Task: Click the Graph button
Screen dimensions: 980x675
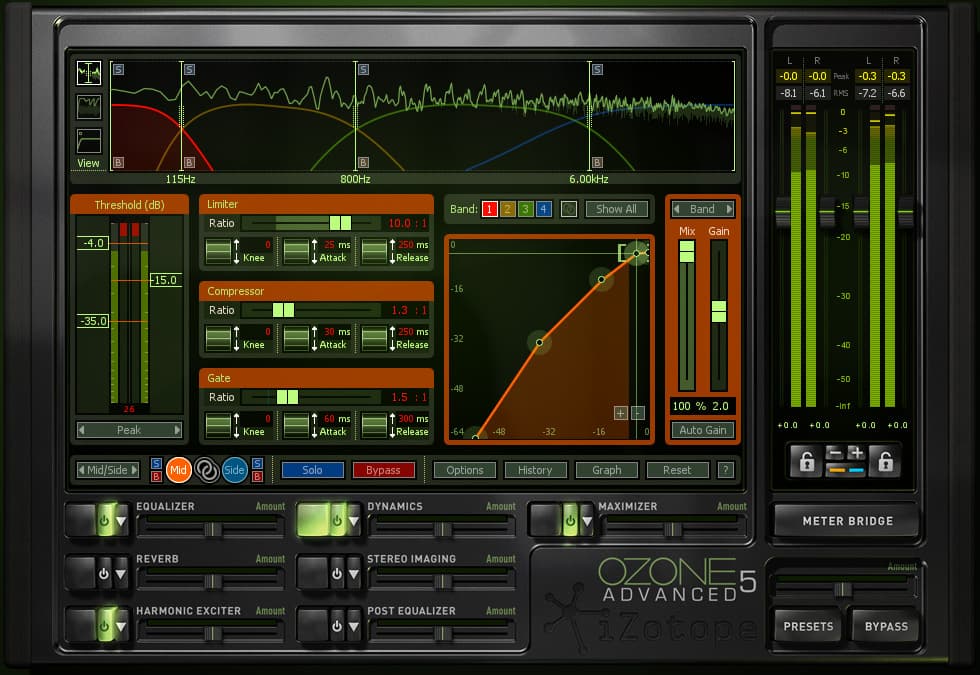Action: coord(606,470)
